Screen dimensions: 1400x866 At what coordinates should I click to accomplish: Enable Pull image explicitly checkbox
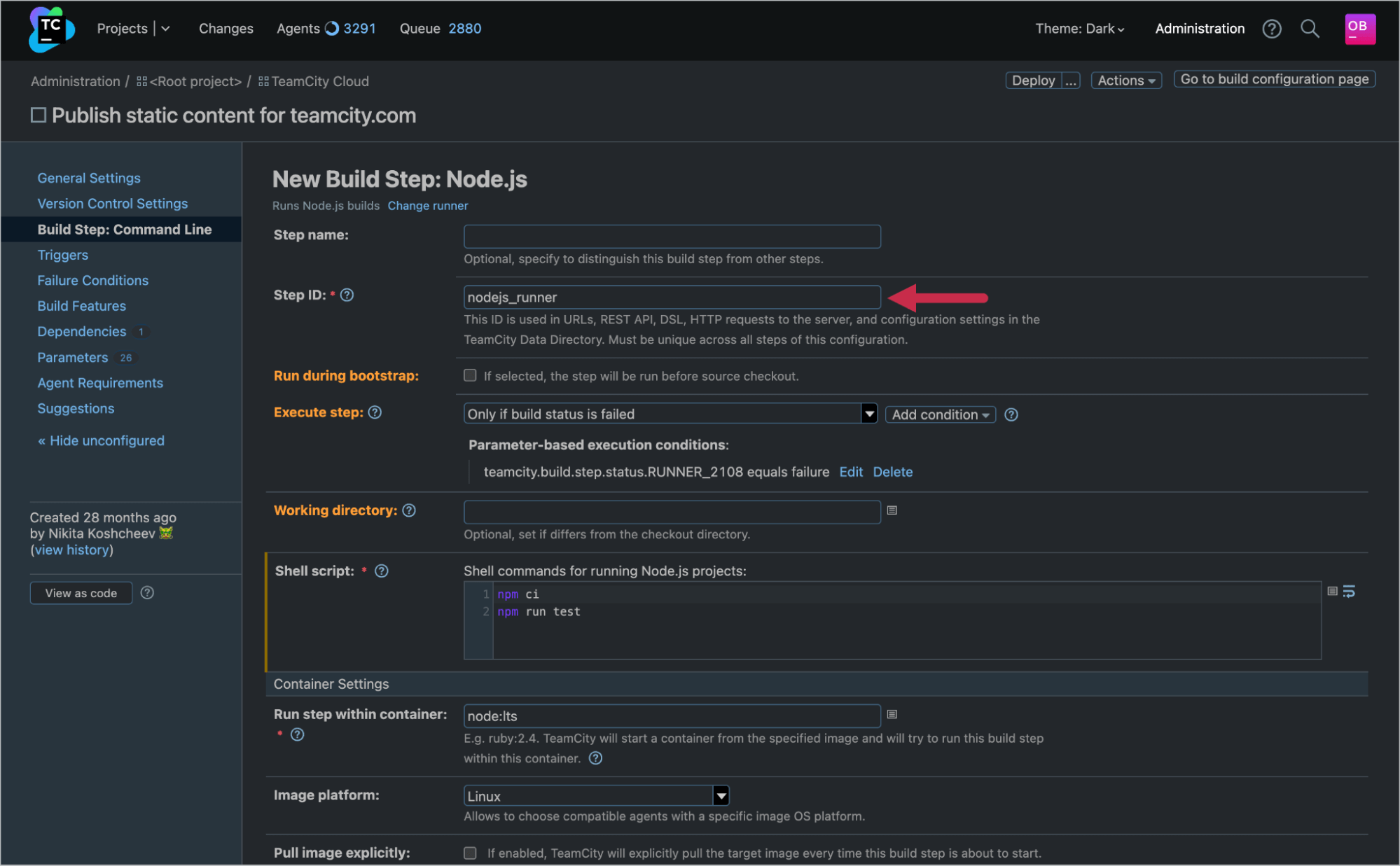click(x=470, y=853)
